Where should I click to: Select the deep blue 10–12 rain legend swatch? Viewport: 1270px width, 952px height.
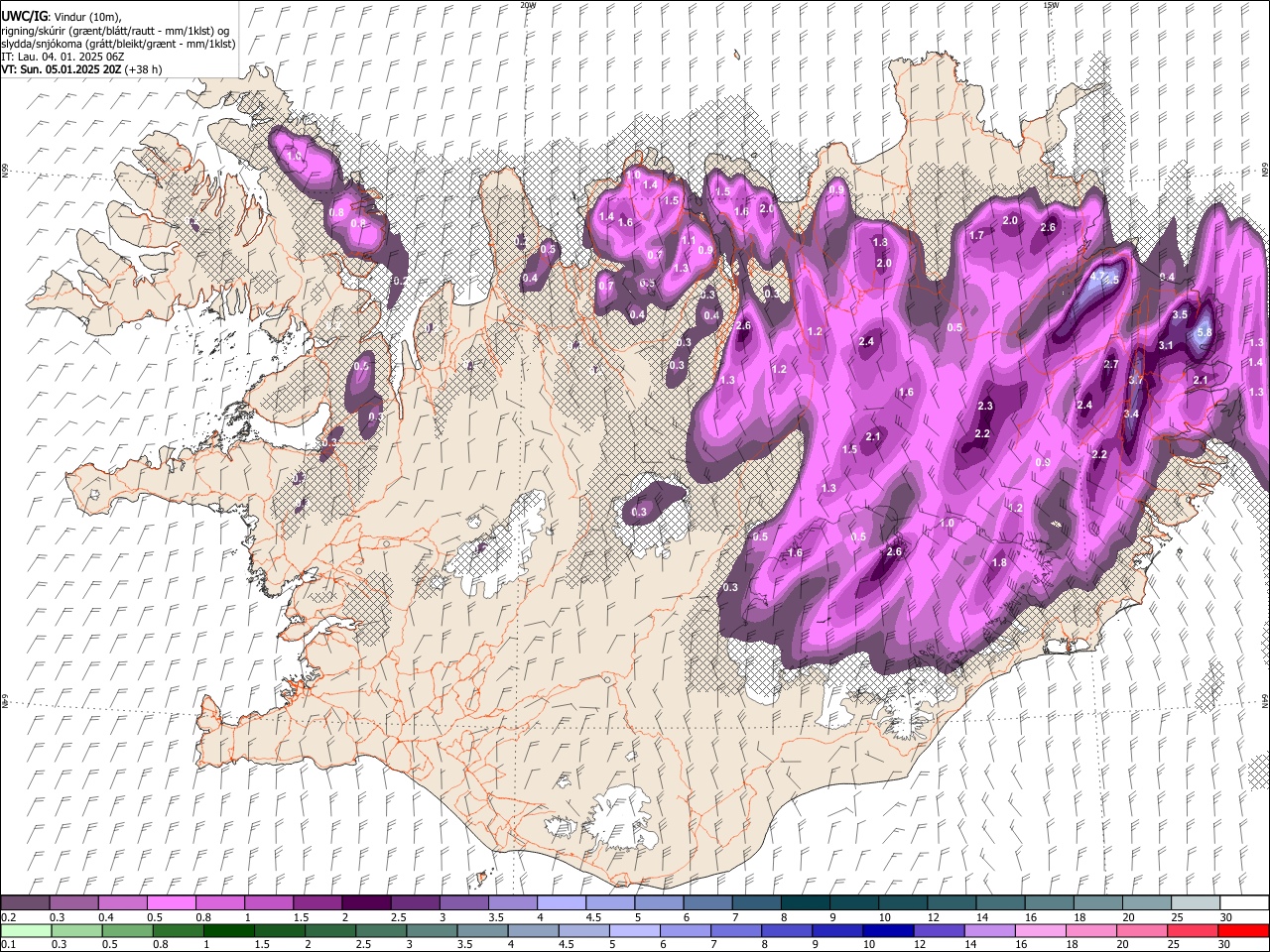pyautogui.click(x=888, y=930)
